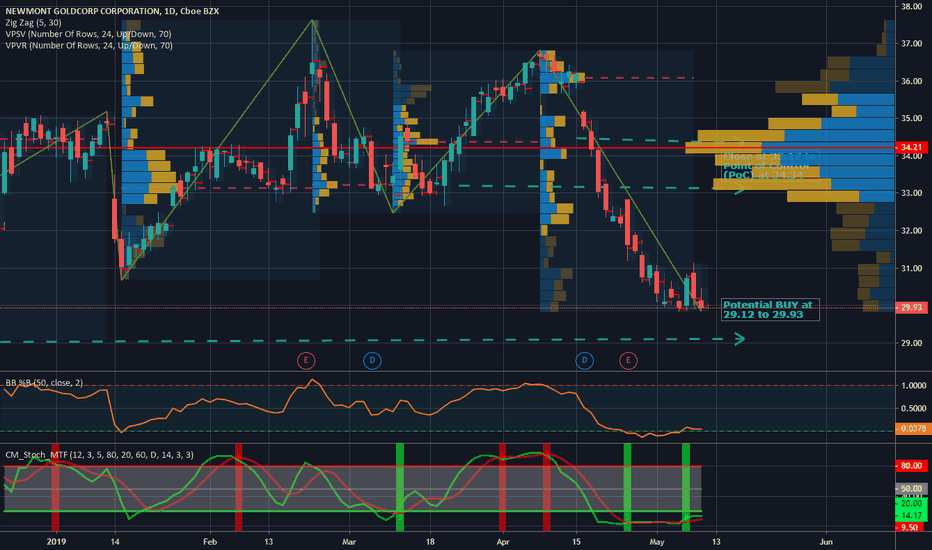Click the 'Potential BUY at 29.12 to 29.93' note
This screenshot has height=550, width=932.
pos(770,310)
